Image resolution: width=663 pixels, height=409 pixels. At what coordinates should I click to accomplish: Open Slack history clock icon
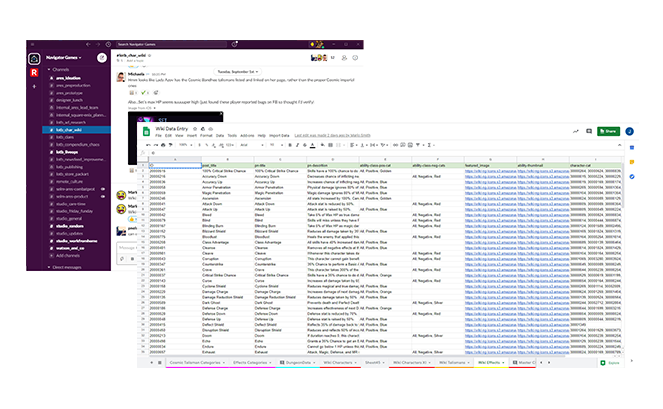coord(109,44)
